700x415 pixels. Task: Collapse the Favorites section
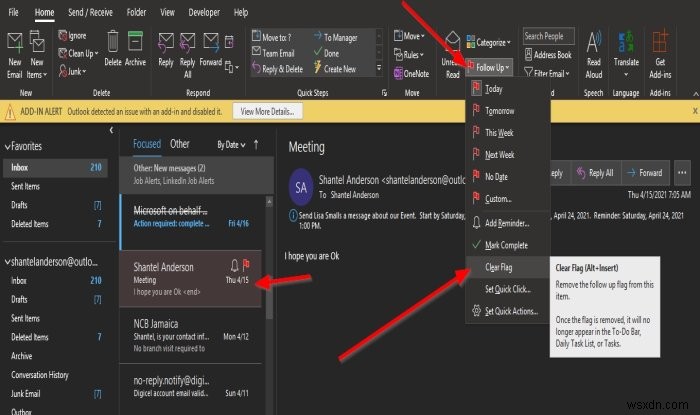[x=7, y=146]
